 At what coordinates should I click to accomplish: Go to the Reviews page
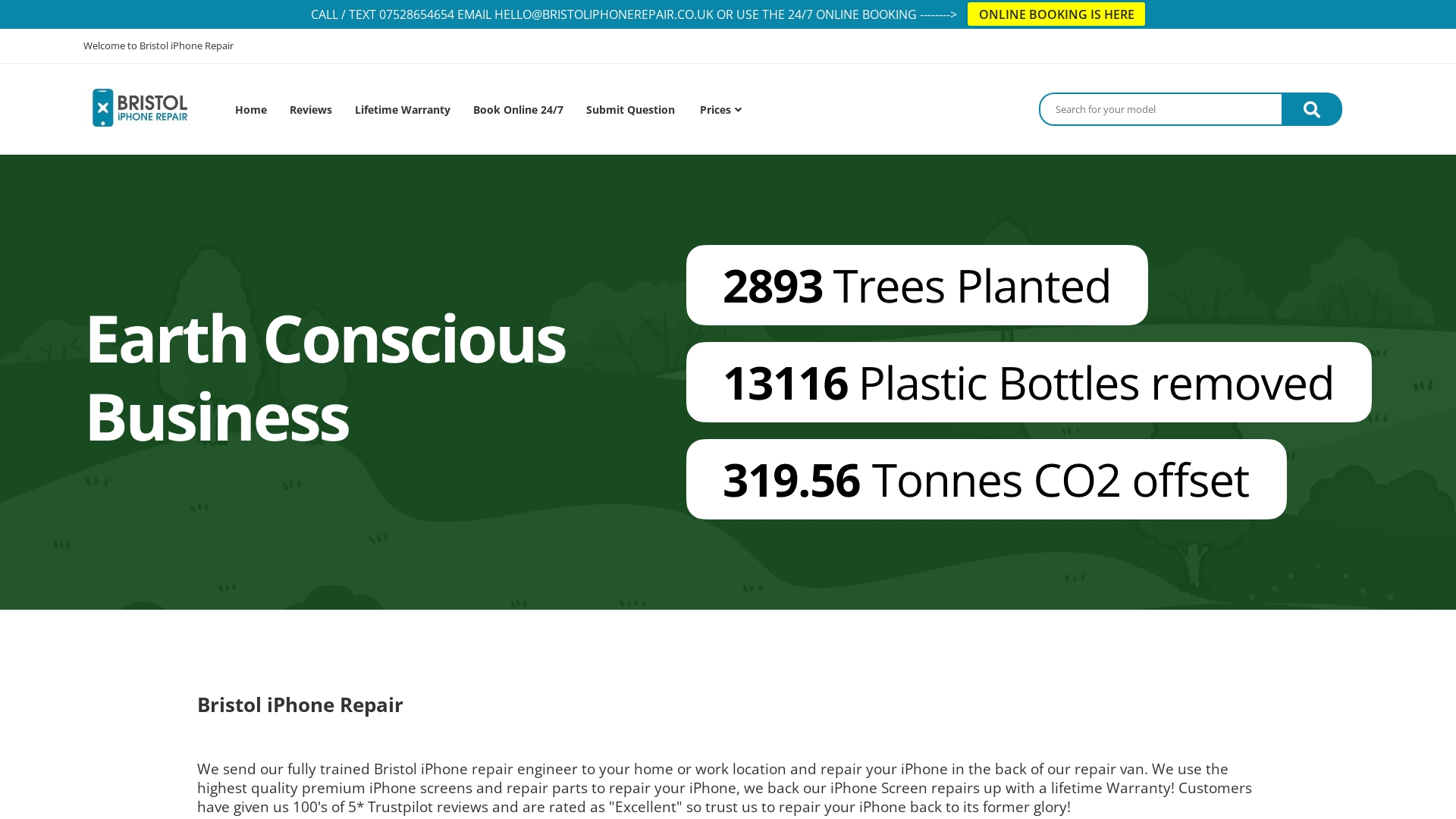pyautogui.click(x=310, y=110)
